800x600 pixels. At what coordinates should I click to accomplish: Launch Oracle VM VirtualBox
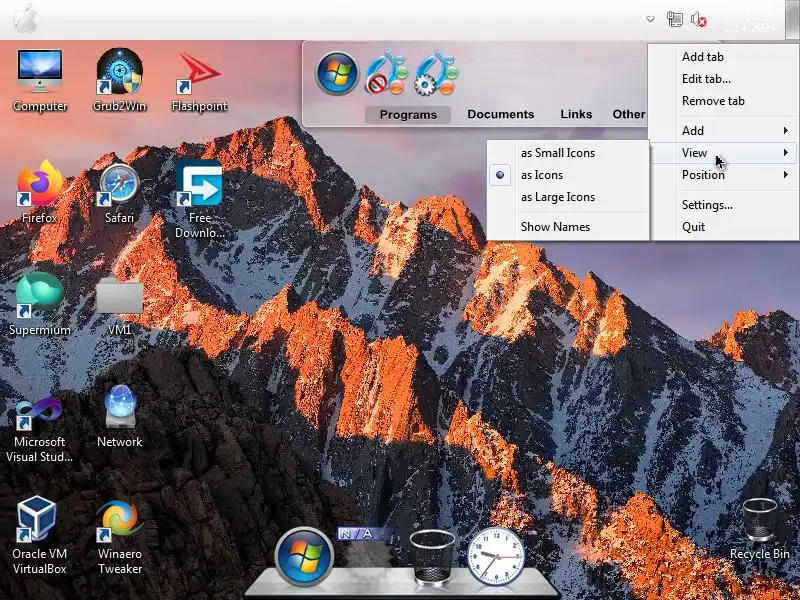40,536
